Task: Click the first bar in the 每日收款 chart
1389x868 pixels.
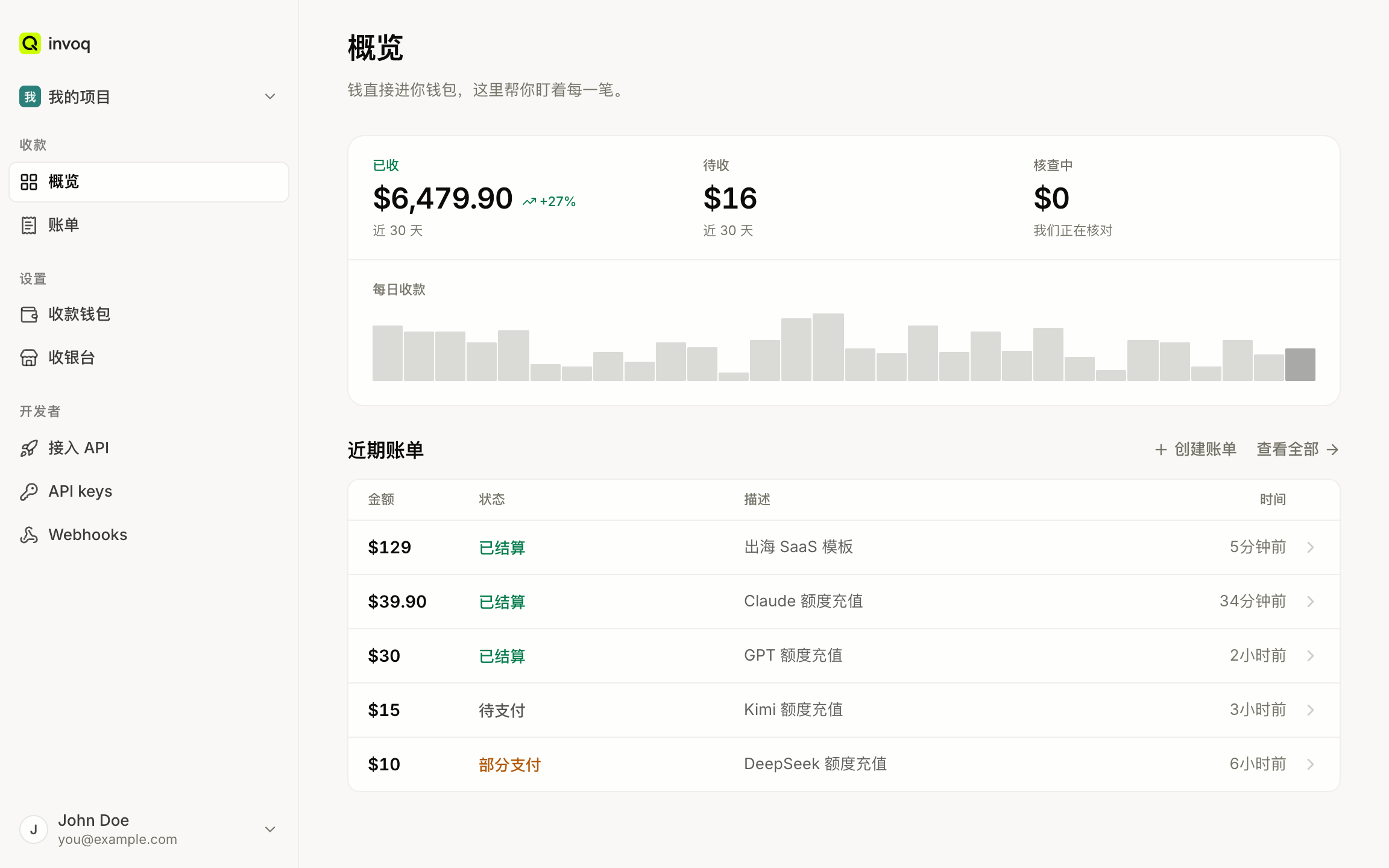Action: (388, 353)
